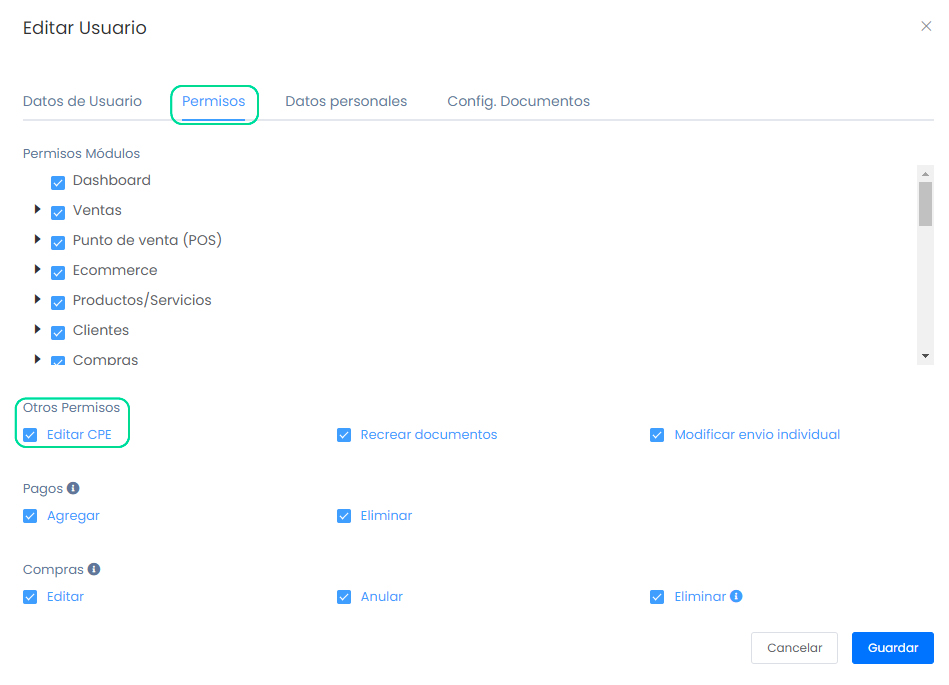
Task: Click the info icon next to Compras heading
Action: click(x=94, y=569)
